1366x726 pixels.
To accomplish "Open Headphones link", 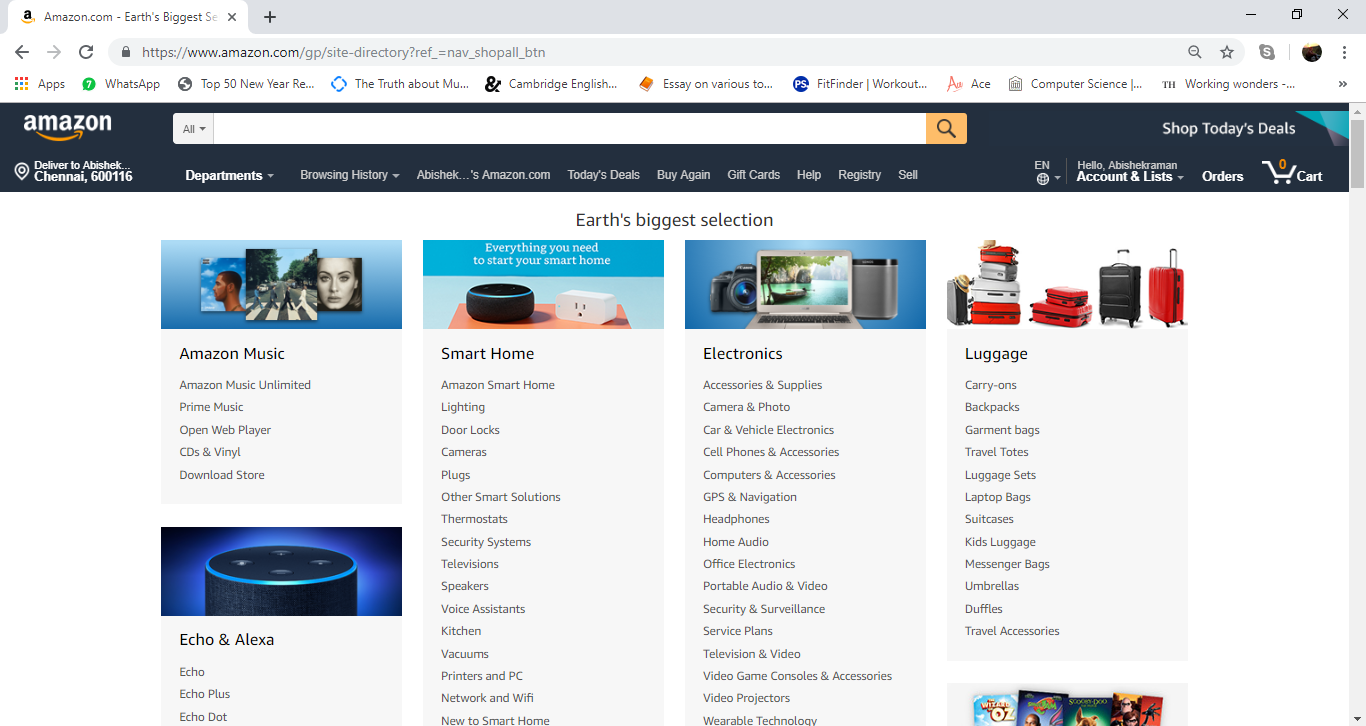I will click(736, 519).
